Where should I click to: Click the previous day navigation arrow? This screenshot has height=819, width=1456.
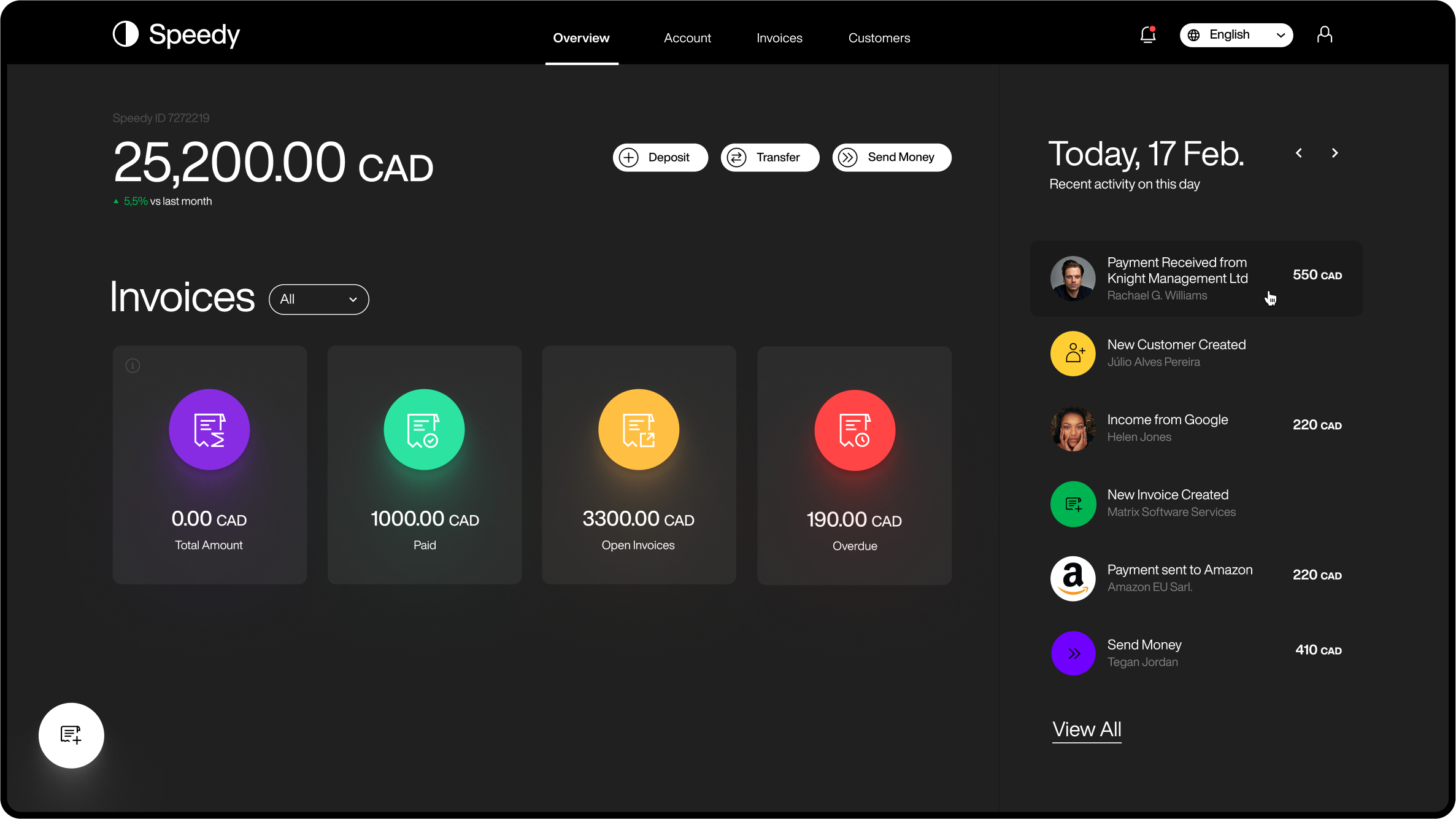[1299, 153]
